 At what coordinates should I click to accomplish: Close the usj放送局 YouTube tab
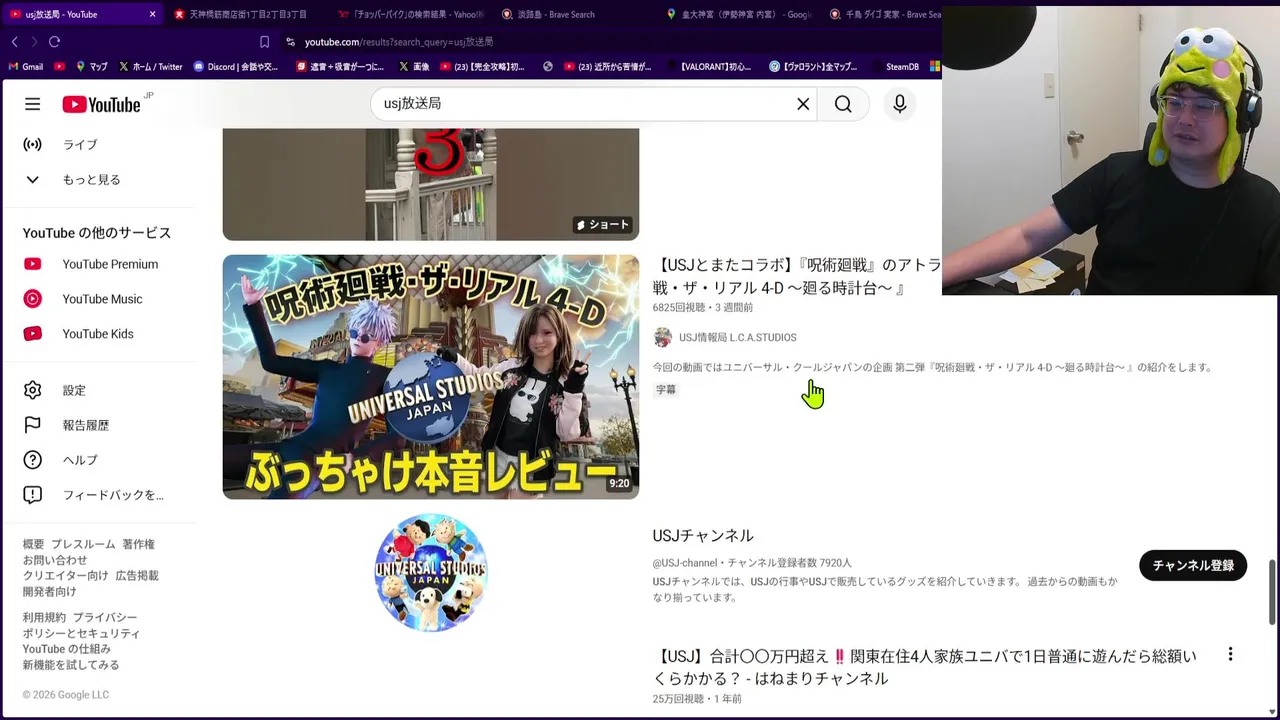pos(152,14)
